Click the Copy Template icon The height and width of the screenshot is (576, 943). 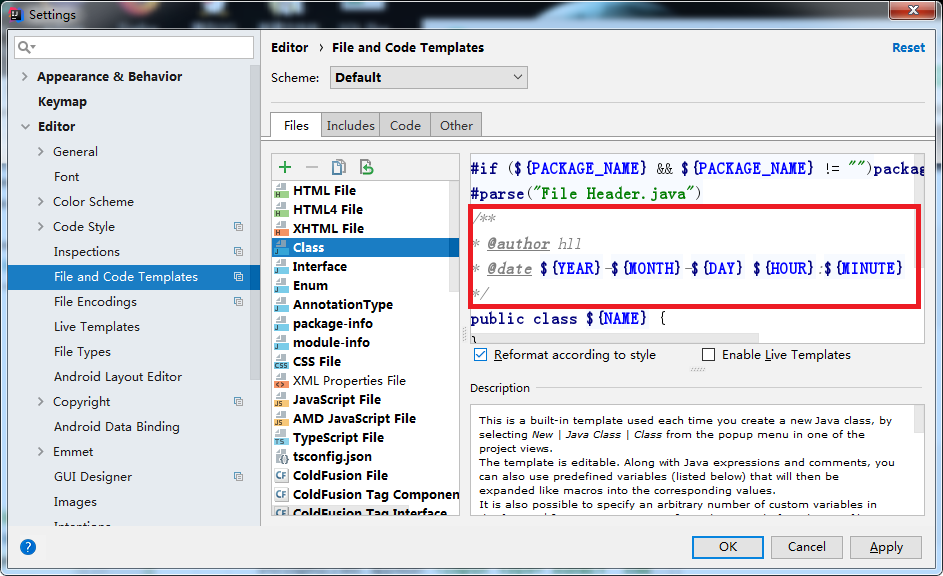tap(339, 167)
